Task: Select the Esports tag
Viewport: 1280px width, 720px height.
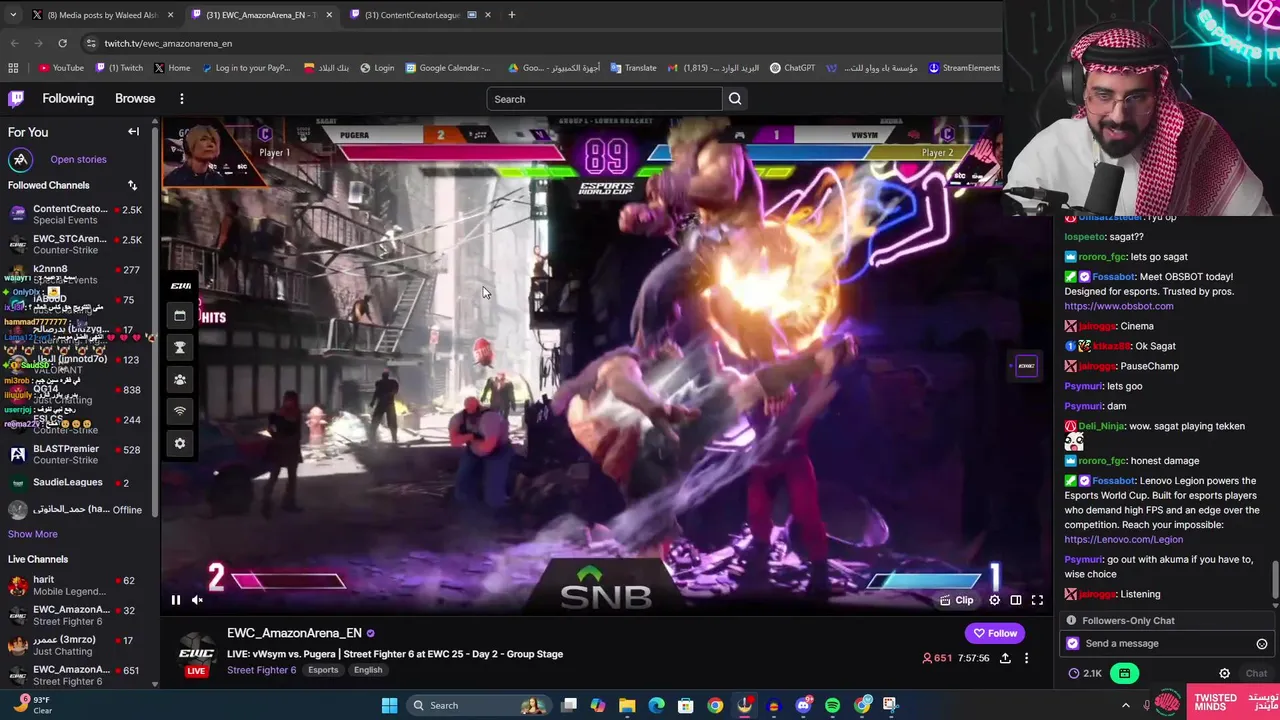Action: (x=323, y=670)
